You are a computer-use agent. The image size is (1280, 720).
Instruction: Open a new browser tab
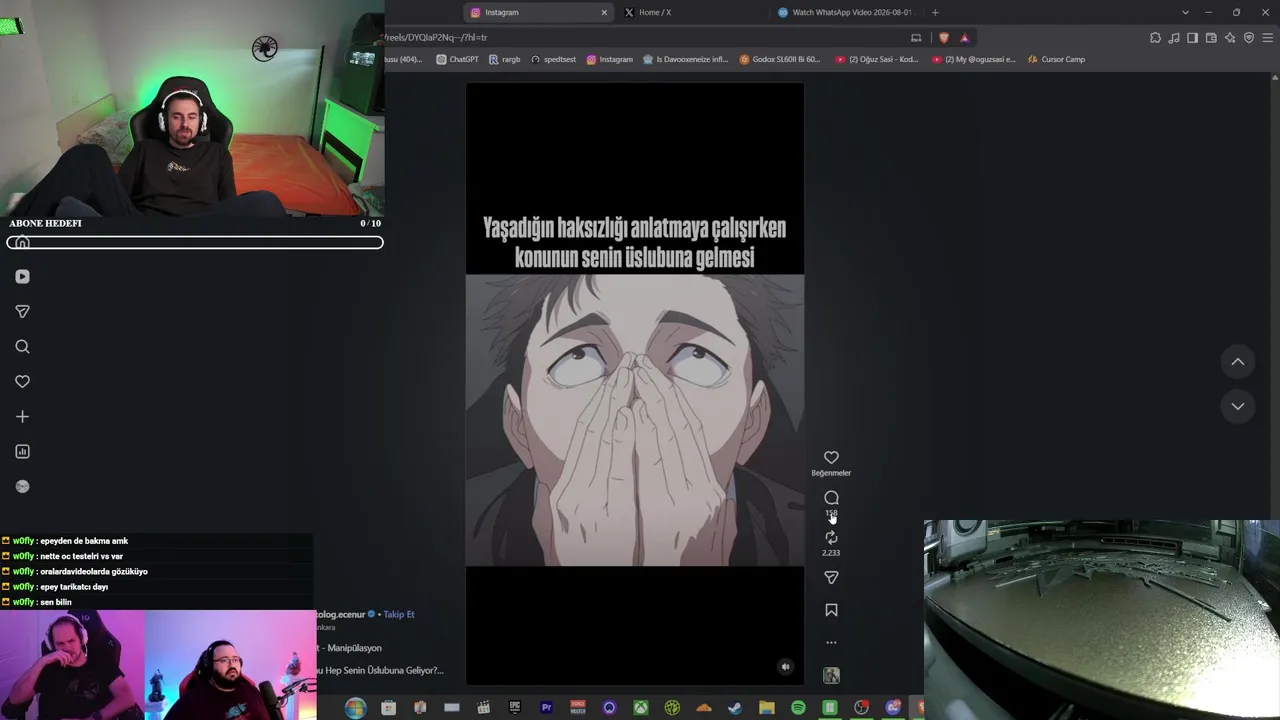click(935, 12)
